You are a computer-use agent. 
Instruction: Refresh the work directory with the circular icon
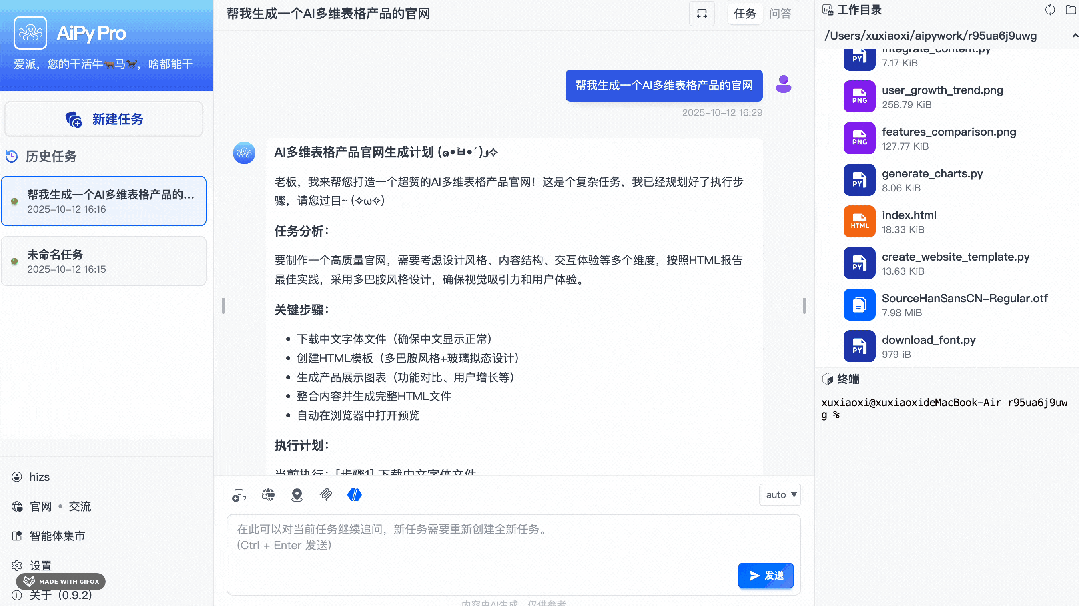pos(1050,9)
